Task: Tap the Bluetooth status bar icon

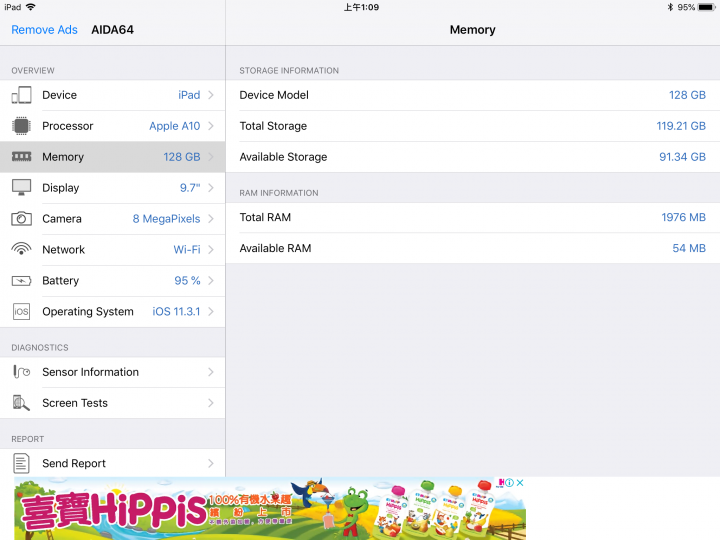Action: [670, 7]
